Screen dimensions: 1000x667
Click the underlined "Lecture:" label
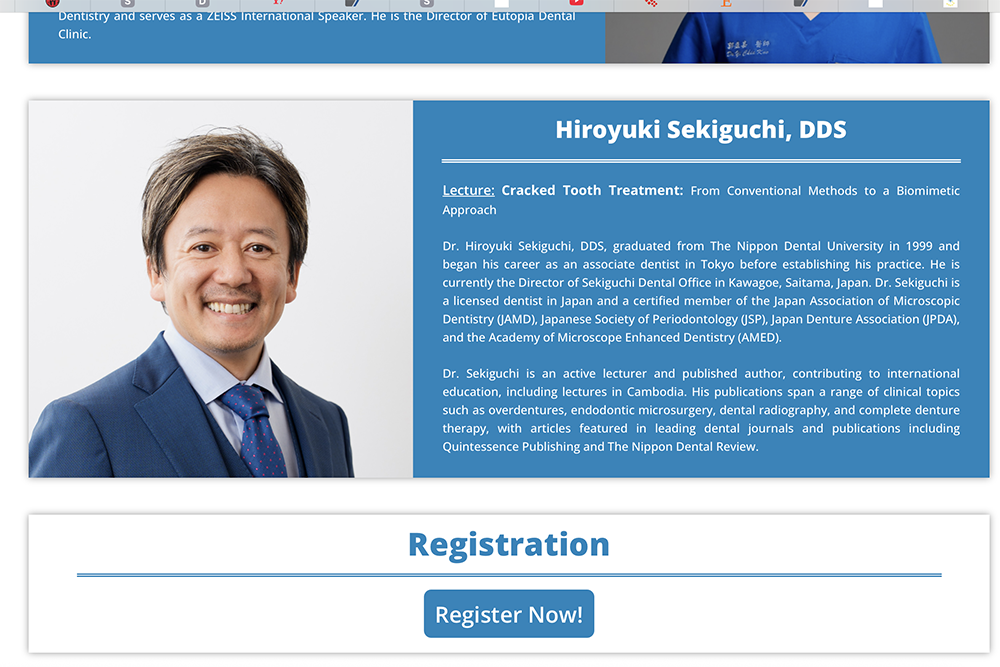(x=468, y=191)
